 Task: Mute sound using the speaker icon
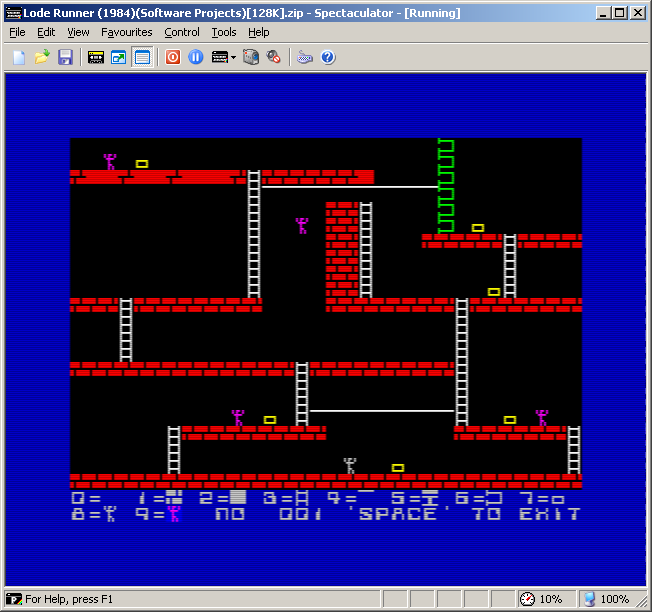pyautogui.click(x=274, y=57)
